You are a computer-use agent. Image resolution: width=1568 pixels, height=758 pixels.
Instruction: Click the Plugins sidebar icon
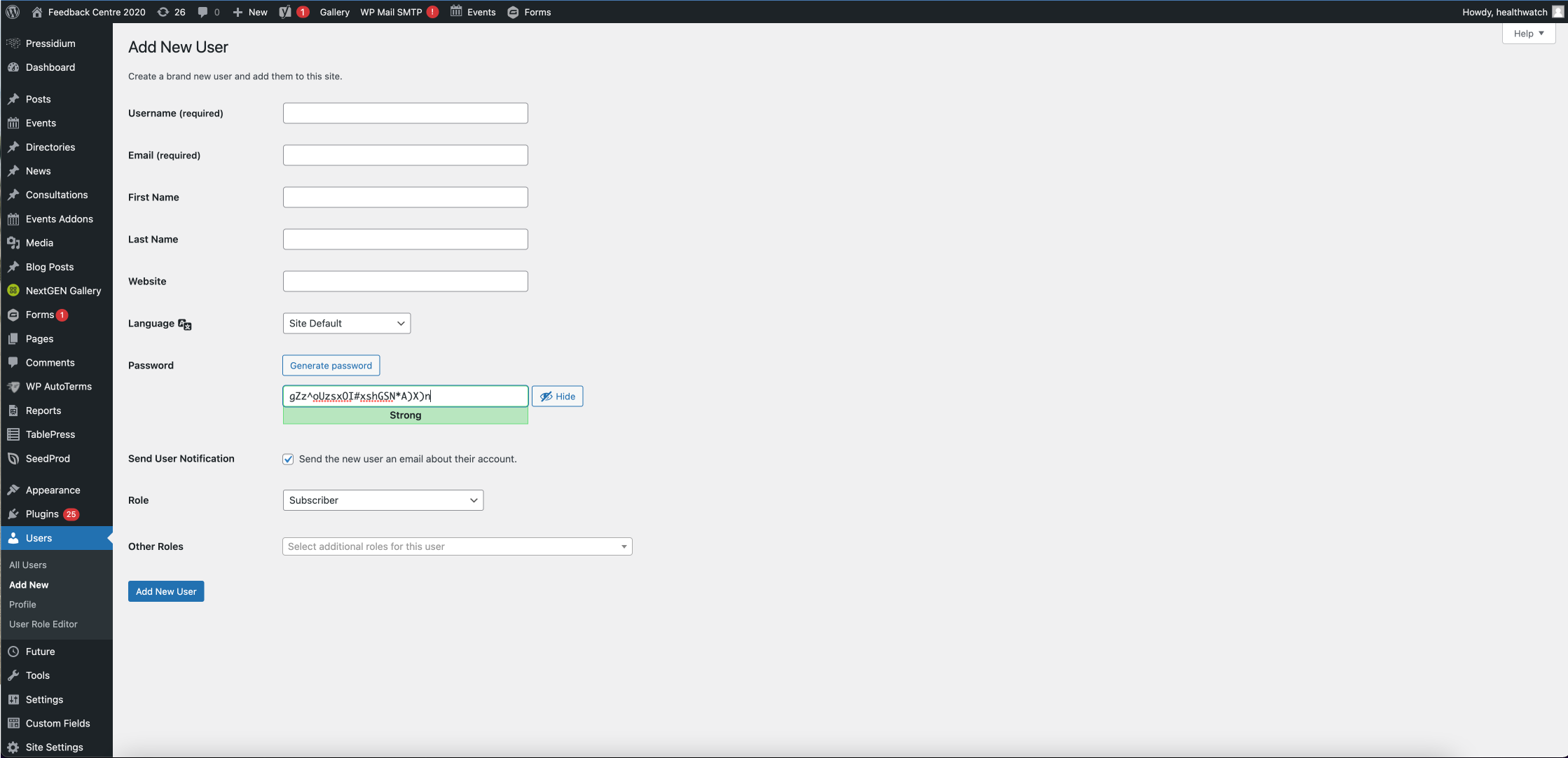13,514
